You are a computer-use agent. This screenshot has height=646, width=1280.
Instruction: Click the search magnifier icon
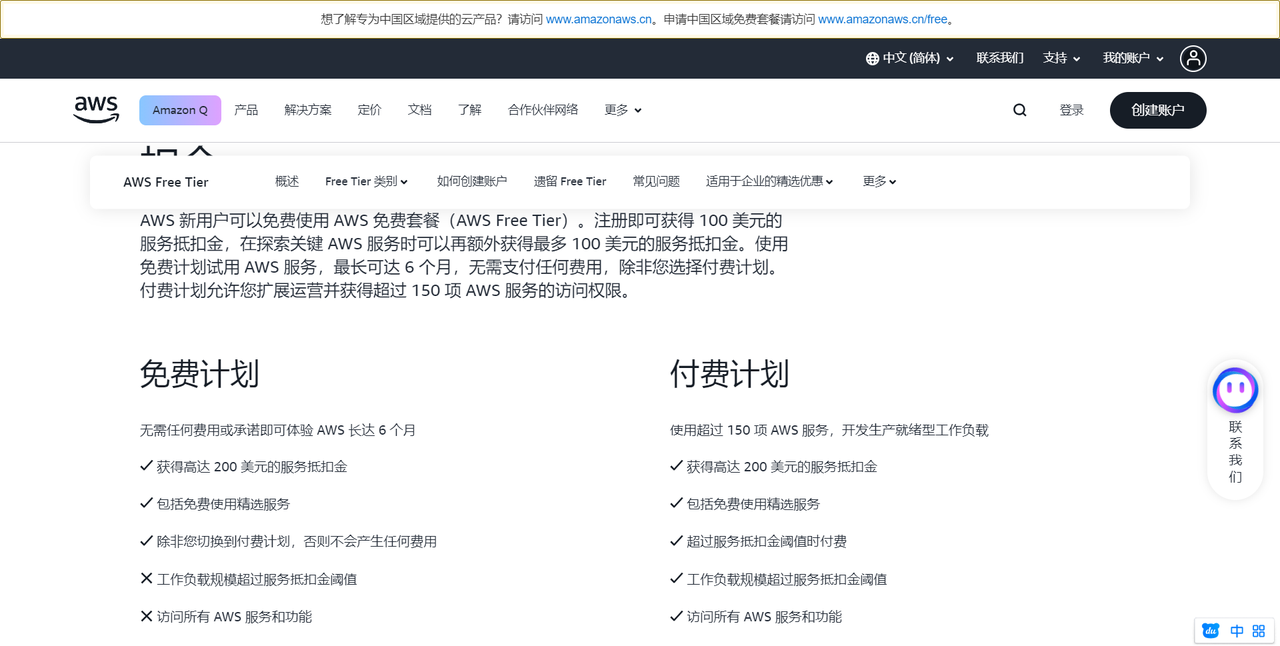click(x=1020, y=110)
